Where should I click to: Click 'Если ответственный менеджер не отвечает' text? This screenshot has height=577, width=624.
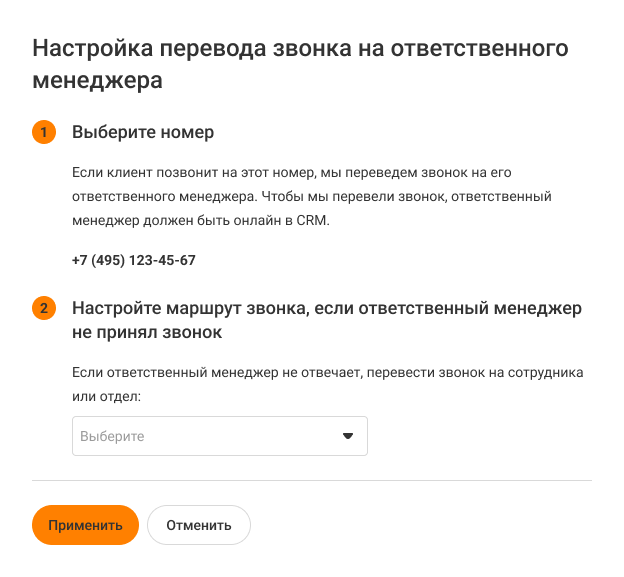coord(216,373)
